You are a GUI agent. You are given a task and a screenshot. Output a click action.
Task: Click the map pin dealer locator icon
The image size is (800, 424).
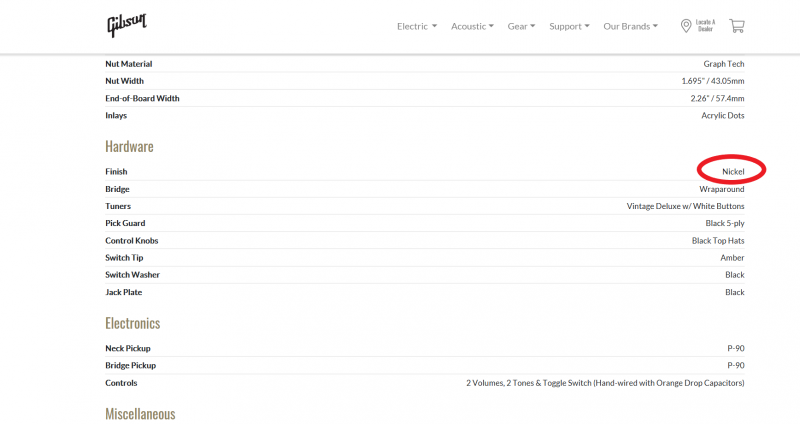tap(686, 26)
